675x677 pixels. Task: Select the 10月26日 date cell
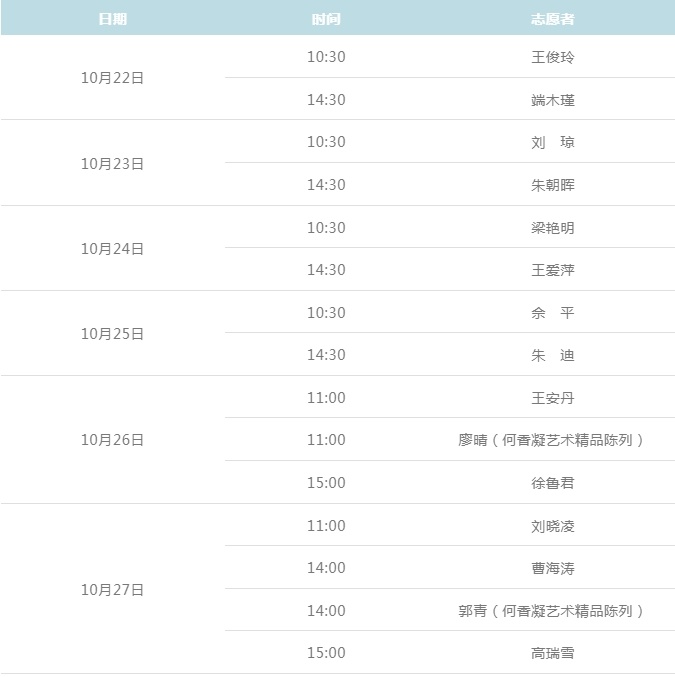coord(113,440)
